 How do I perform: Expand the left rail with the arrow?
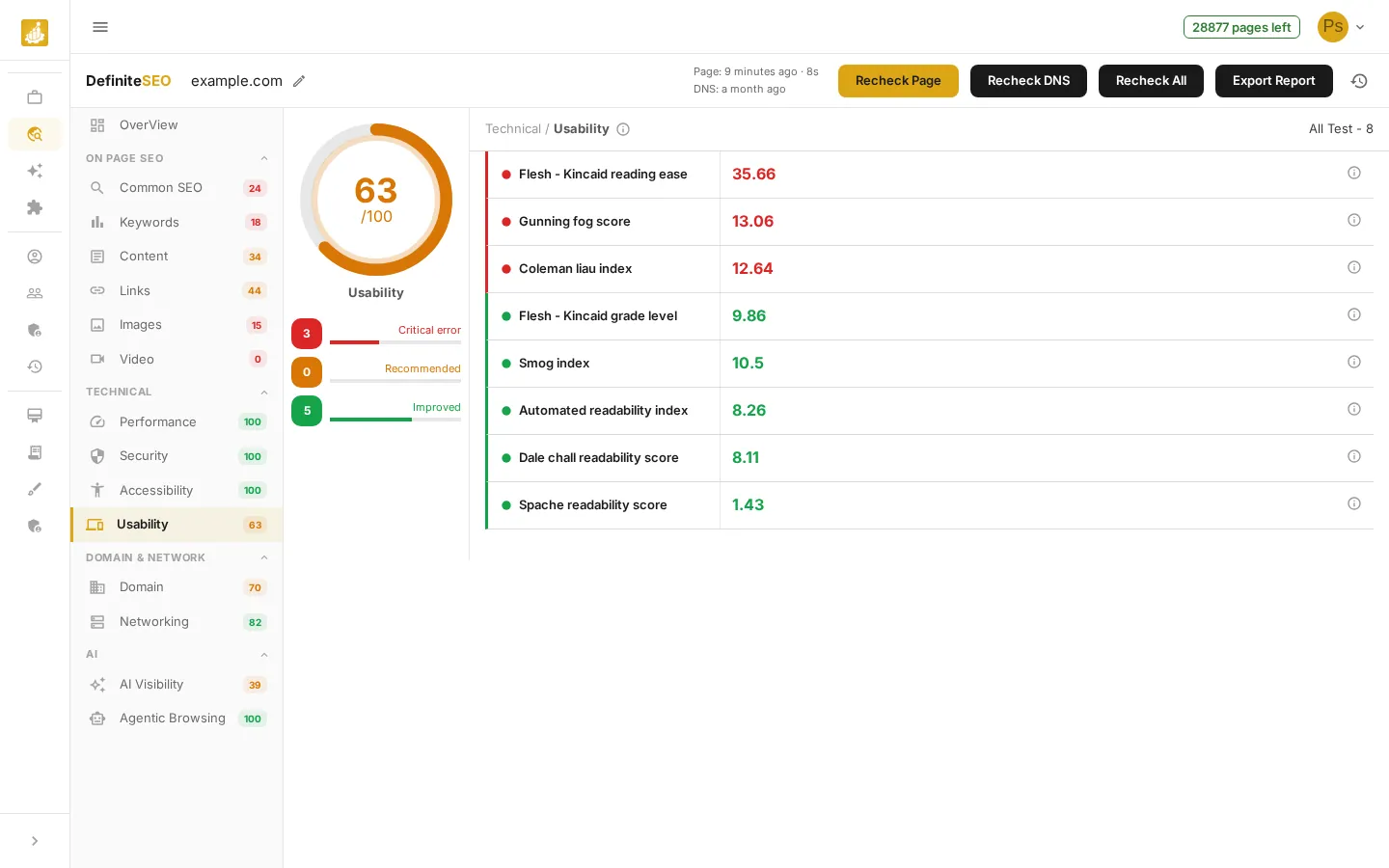35,841
